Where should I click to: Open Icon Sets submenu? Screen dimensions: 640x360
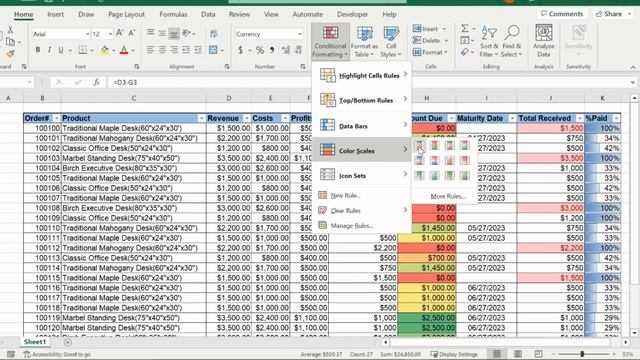(x=362, y=175)
